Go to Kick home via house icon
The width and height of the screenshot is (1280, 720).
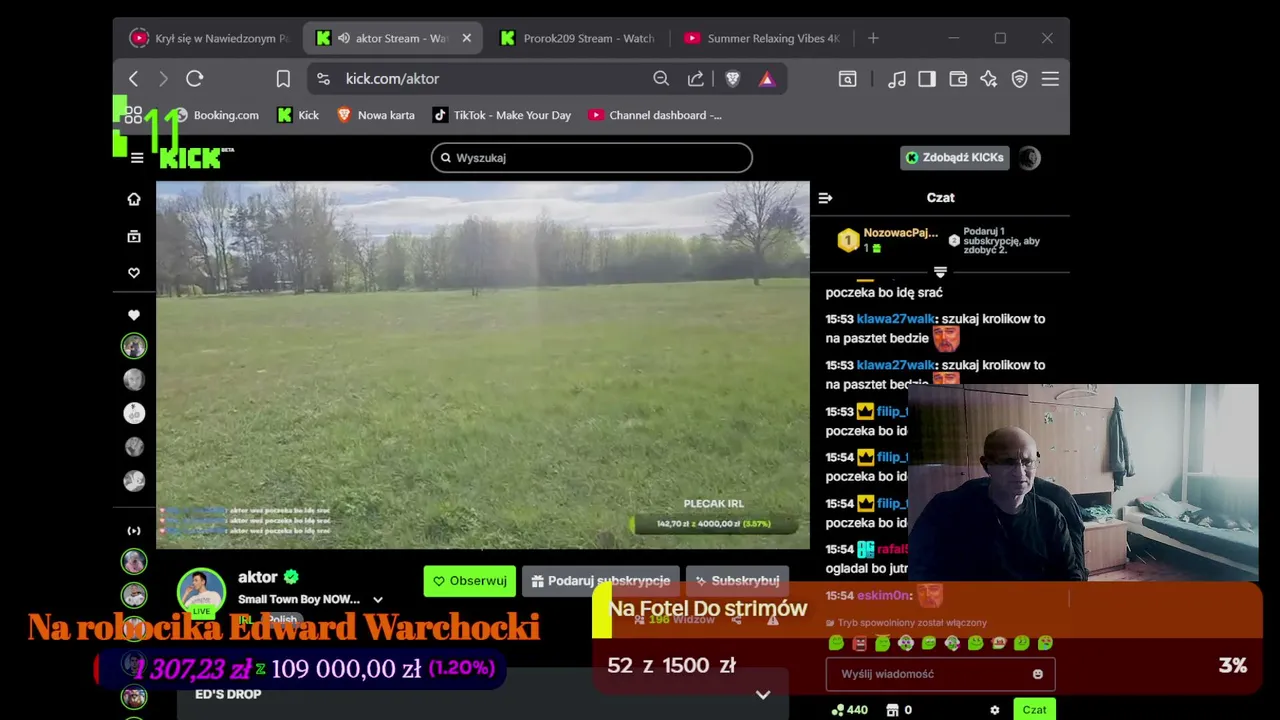134,199
